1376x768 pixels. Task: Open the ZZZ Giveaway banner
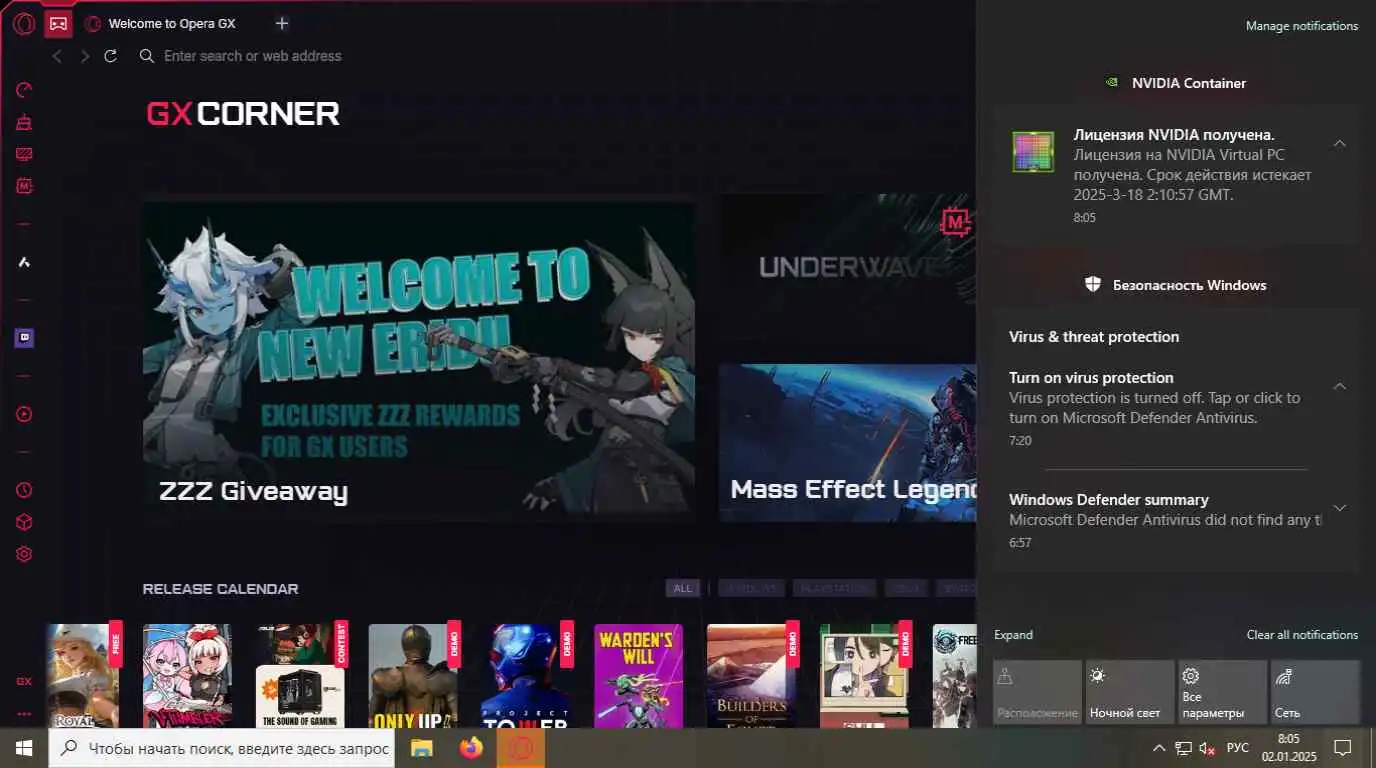[419, 361]
